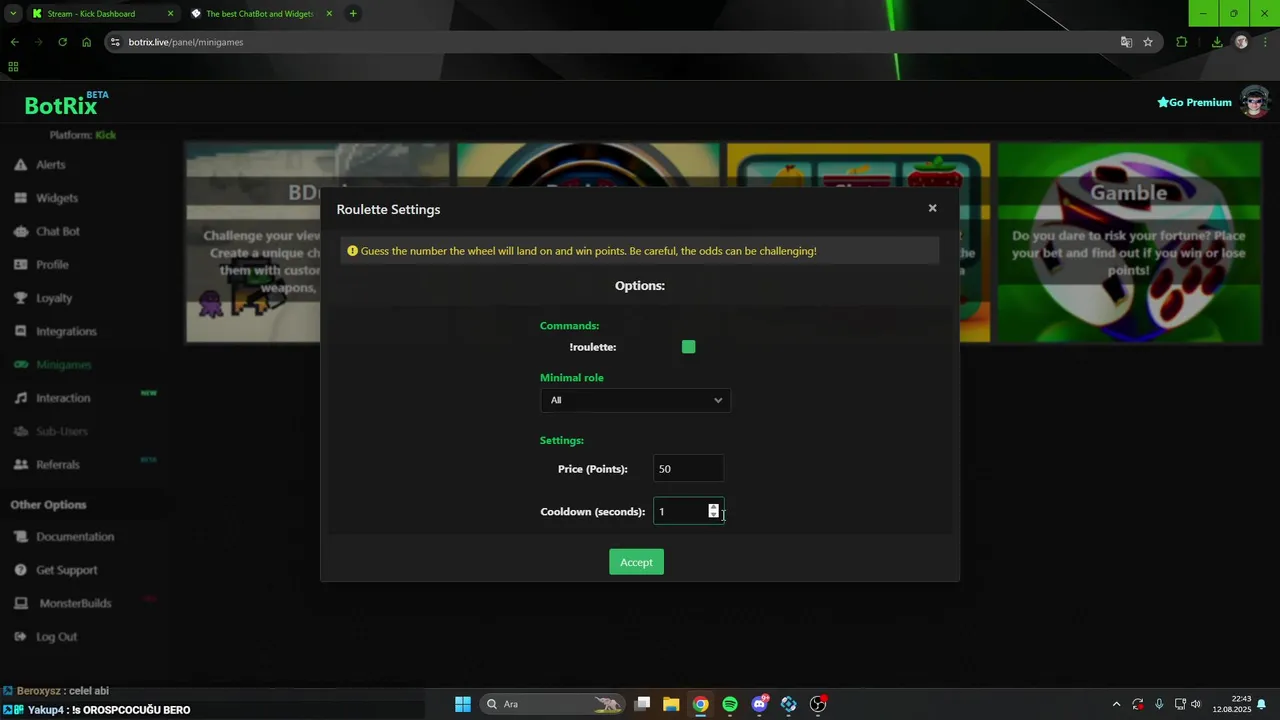Toggle the !roulette command checkbox

coord(688,347)
